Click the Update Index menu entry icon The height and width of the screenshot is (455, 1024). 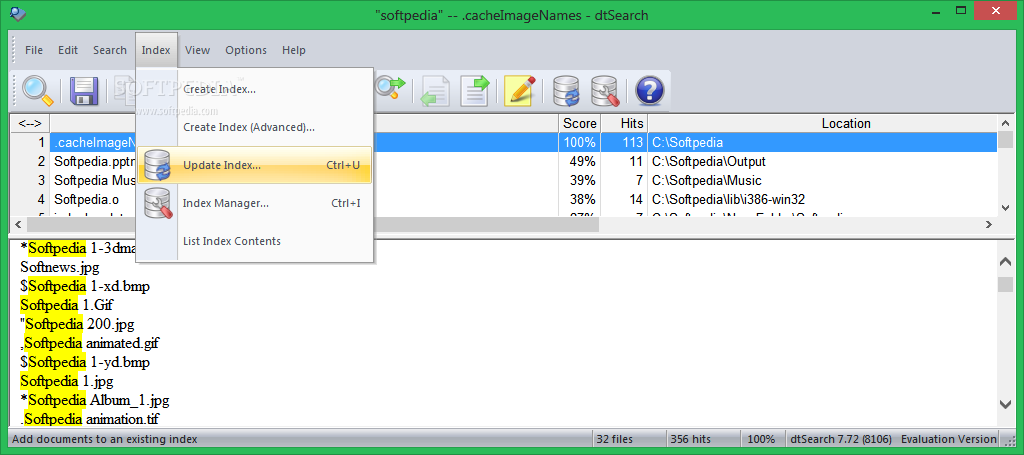(x=157, y=165)
